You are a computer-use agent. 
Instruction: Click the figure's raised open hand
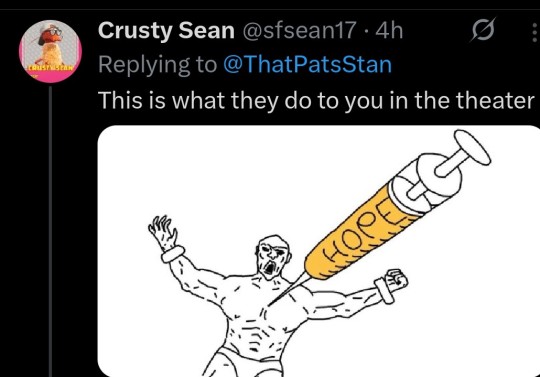(163, 231)
